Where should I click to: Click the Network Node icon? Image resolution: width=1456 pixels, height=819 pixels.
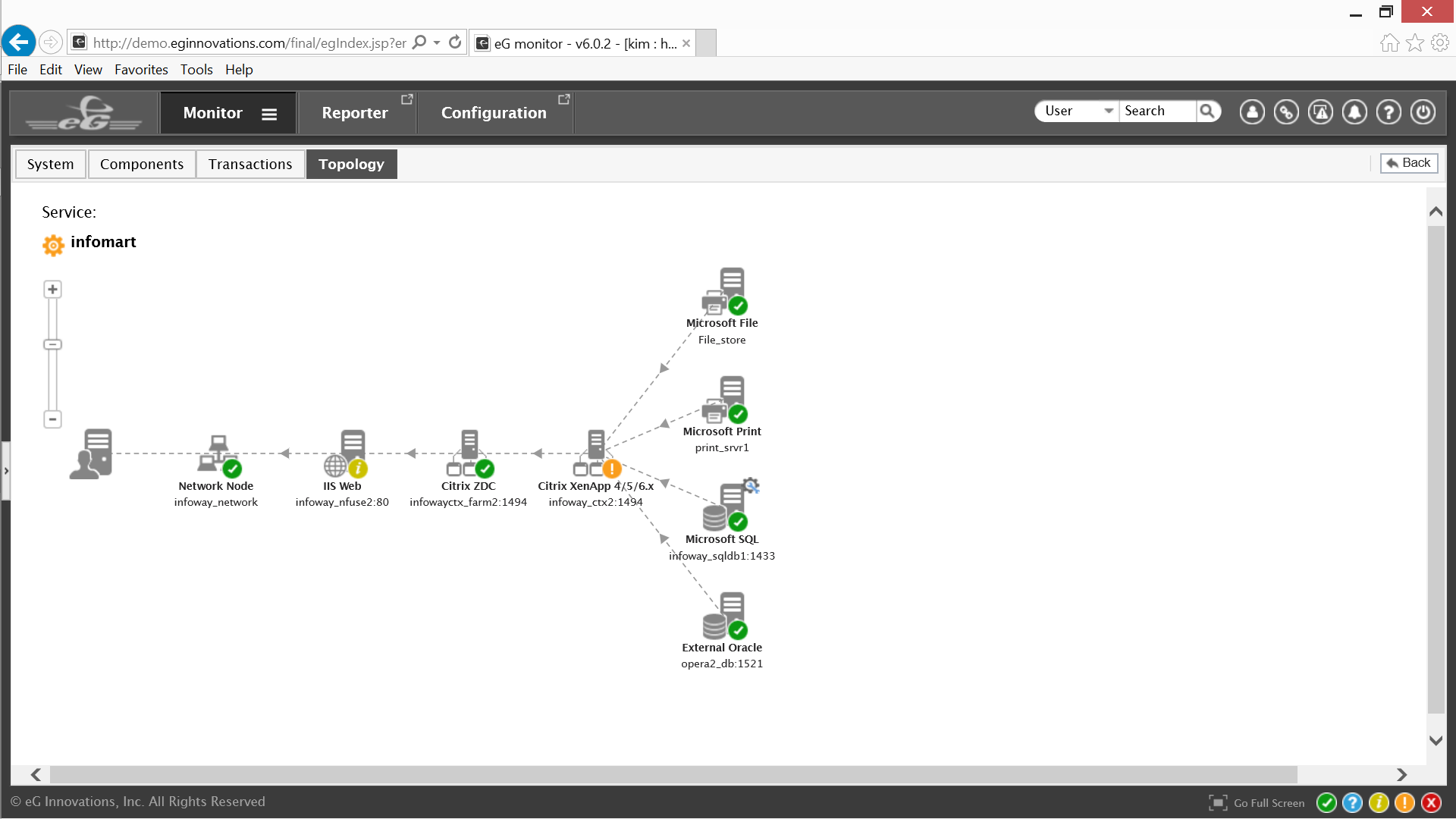pos(219,455)
